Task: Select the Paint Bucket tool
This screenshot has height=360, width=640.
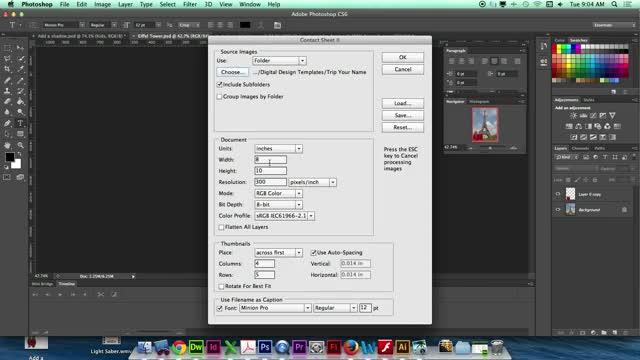Action: point(20,101)
